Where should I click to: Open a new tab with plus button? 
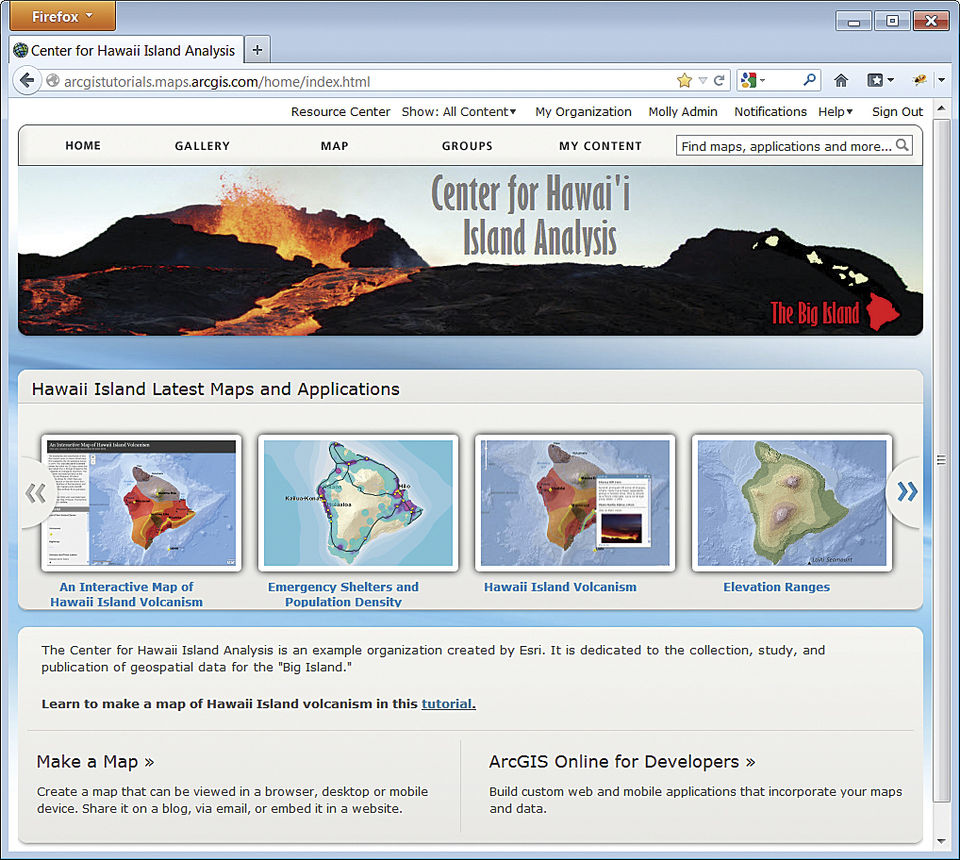click(x=258, y=50)
